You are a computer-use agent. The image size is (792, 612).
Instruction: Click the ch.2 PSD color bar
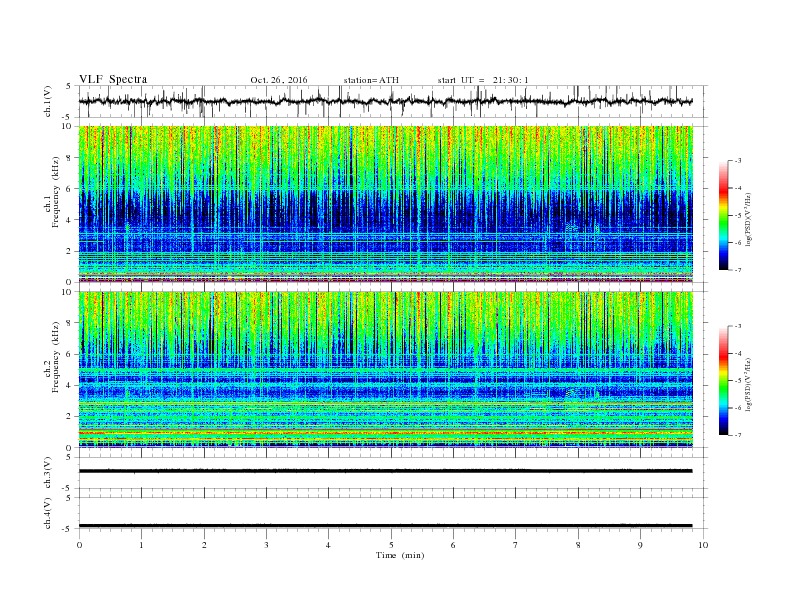[x=723, y=380]
